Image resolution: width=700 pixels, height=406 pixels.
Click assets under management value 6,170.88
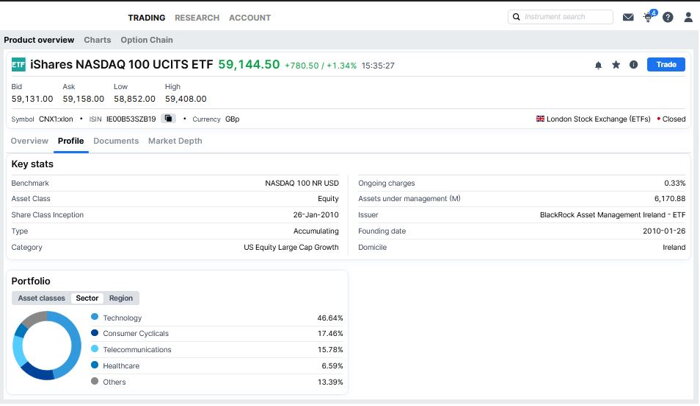[670, 199]
